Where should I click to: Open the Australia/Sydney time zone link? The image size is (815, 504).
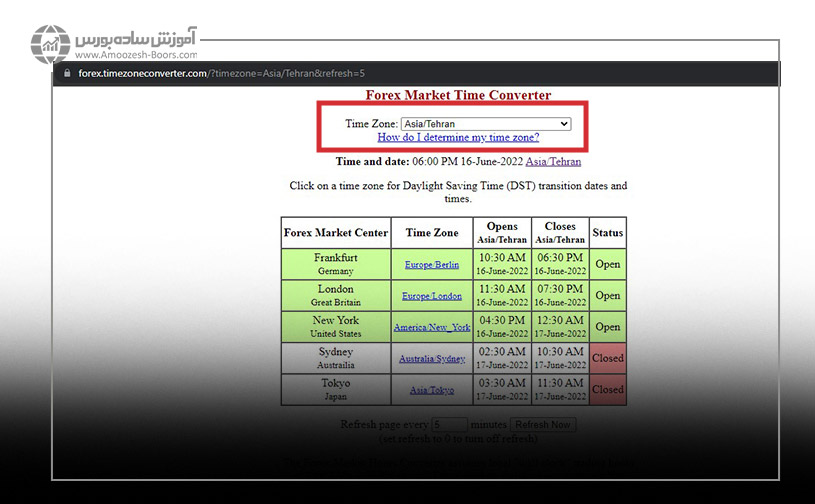tap(431, 358)
